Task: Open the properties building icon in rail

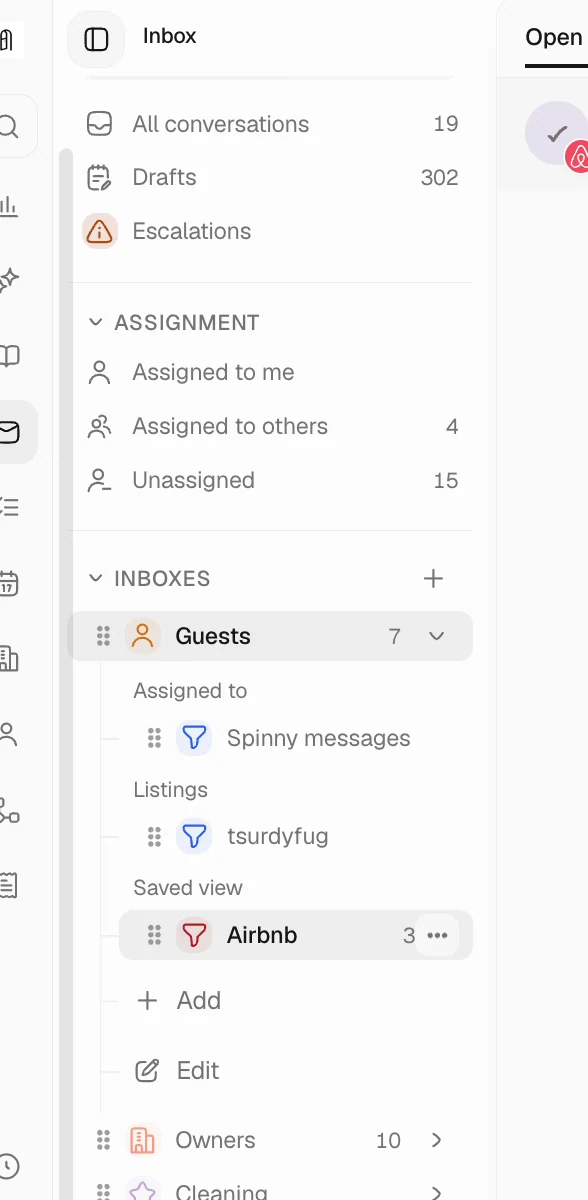Action: (x=9, y=658)
